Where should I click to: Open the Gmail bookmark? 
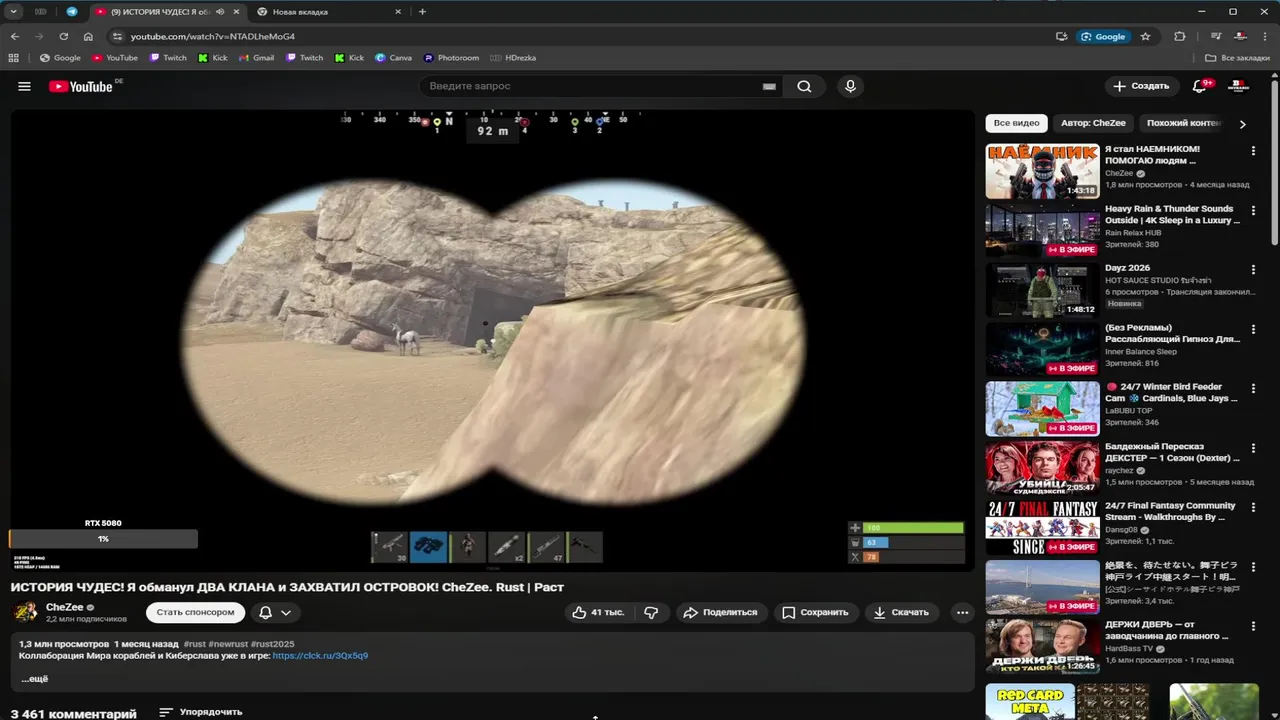pos(256,58)
